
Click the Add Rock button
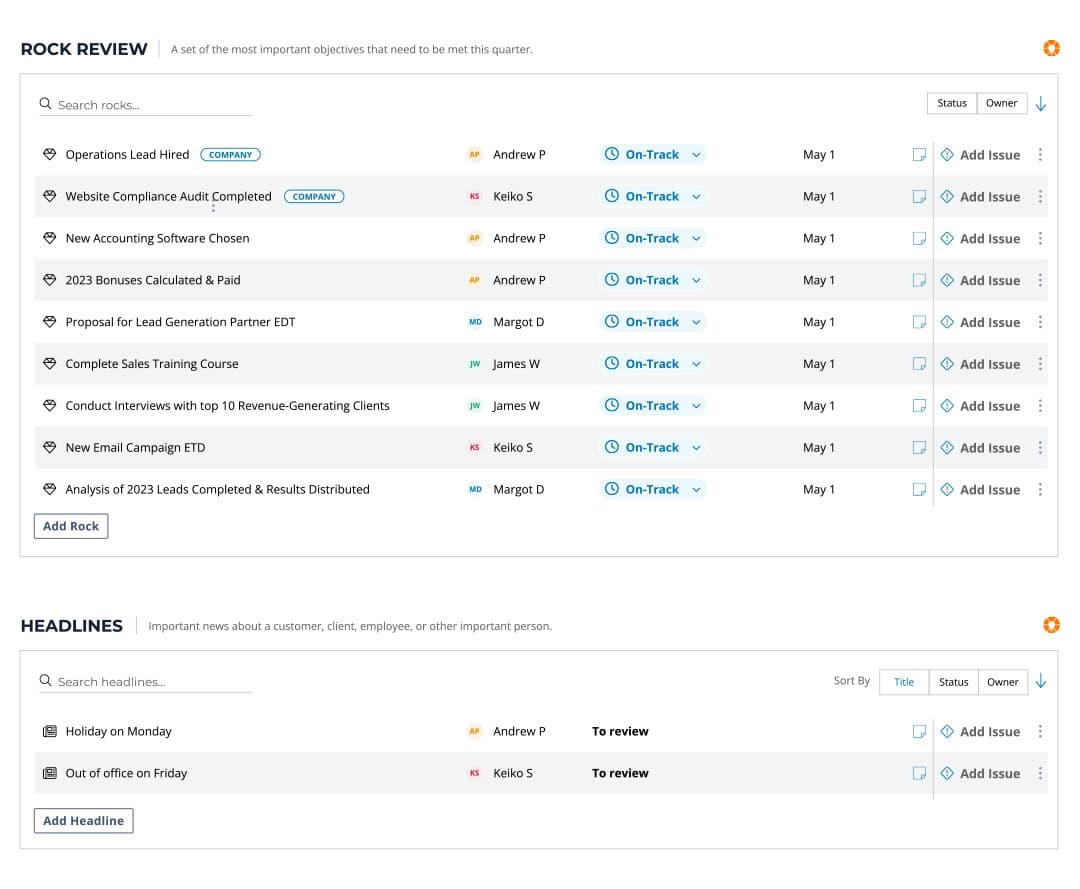pos(70,525)
